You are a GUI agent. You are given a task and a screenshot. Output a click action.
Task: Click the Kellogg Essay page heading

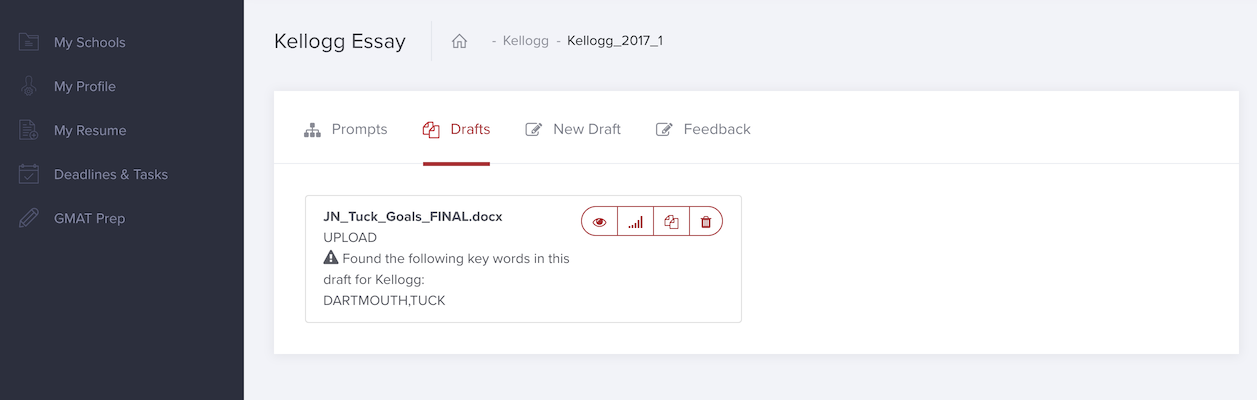click(x=340, y=42)
